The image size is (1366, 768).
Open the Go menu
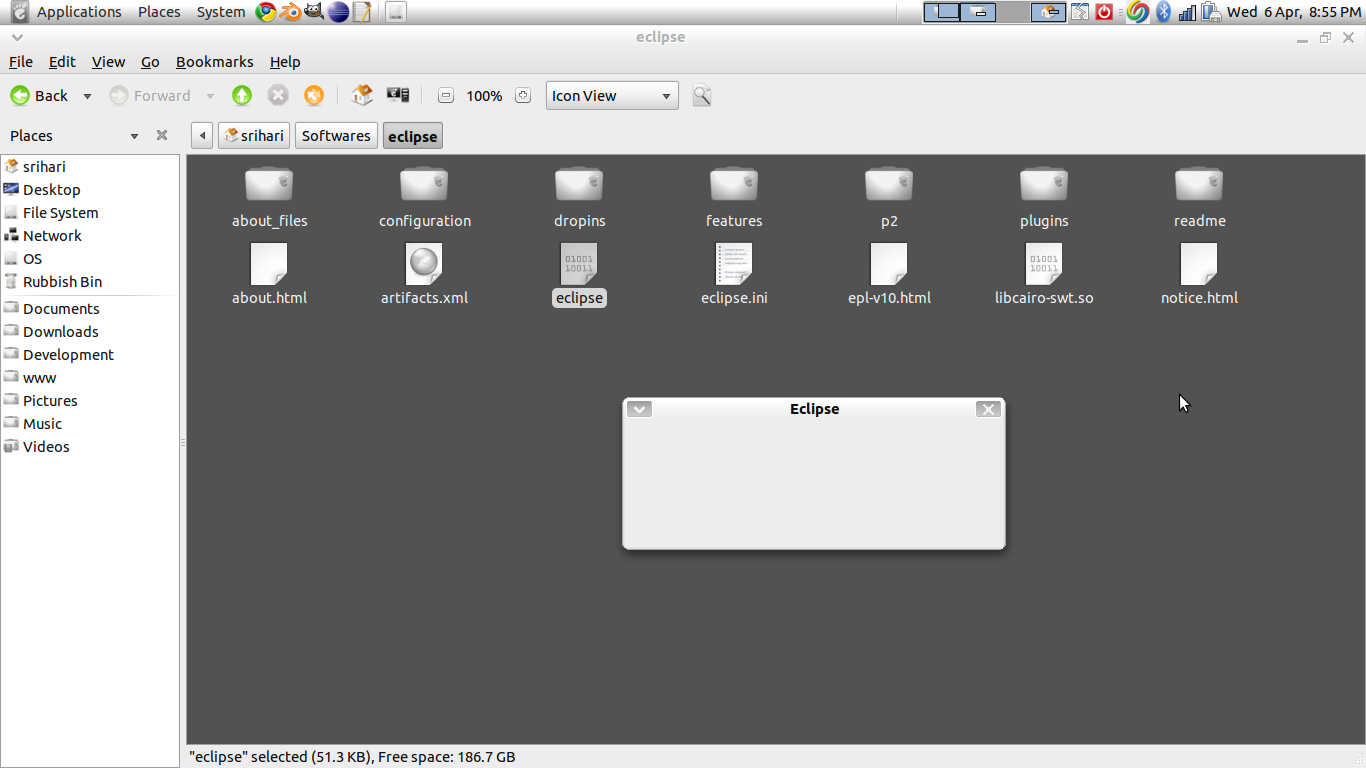pos(150,62)
